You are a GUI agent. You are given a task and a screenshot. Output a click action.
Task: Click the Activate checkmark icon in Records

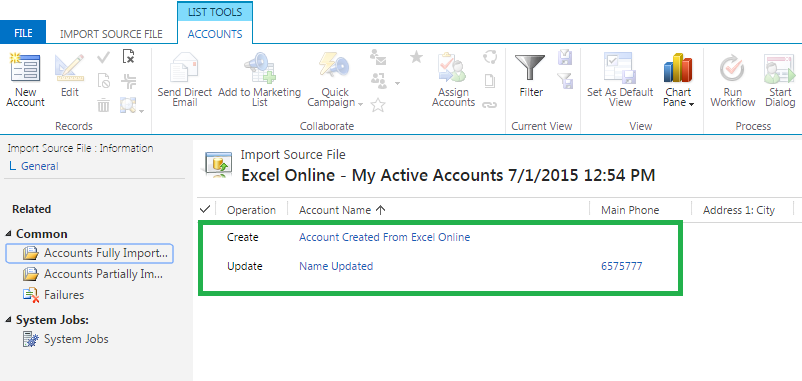[103, 57]
